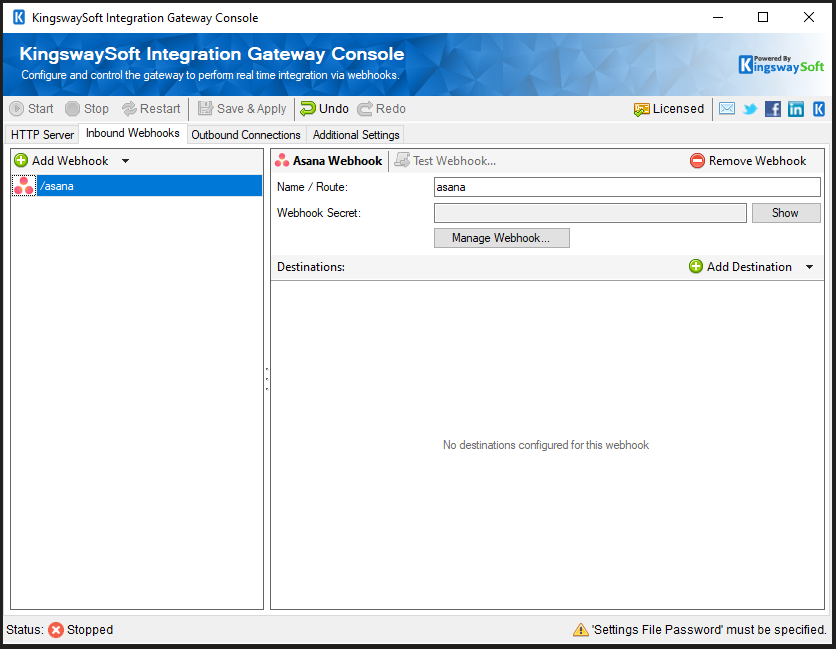
Task: Click the LinkedIn icon
Action: 796,109
